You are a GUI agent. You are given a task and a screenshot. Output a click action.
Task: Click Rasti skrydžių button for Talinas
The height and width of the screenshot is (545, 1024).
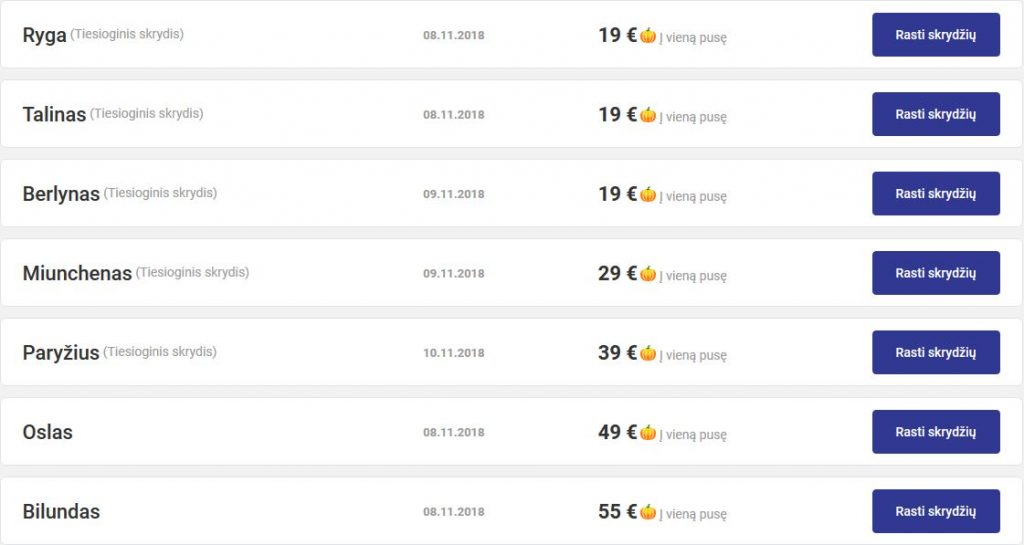click(936, 114)
